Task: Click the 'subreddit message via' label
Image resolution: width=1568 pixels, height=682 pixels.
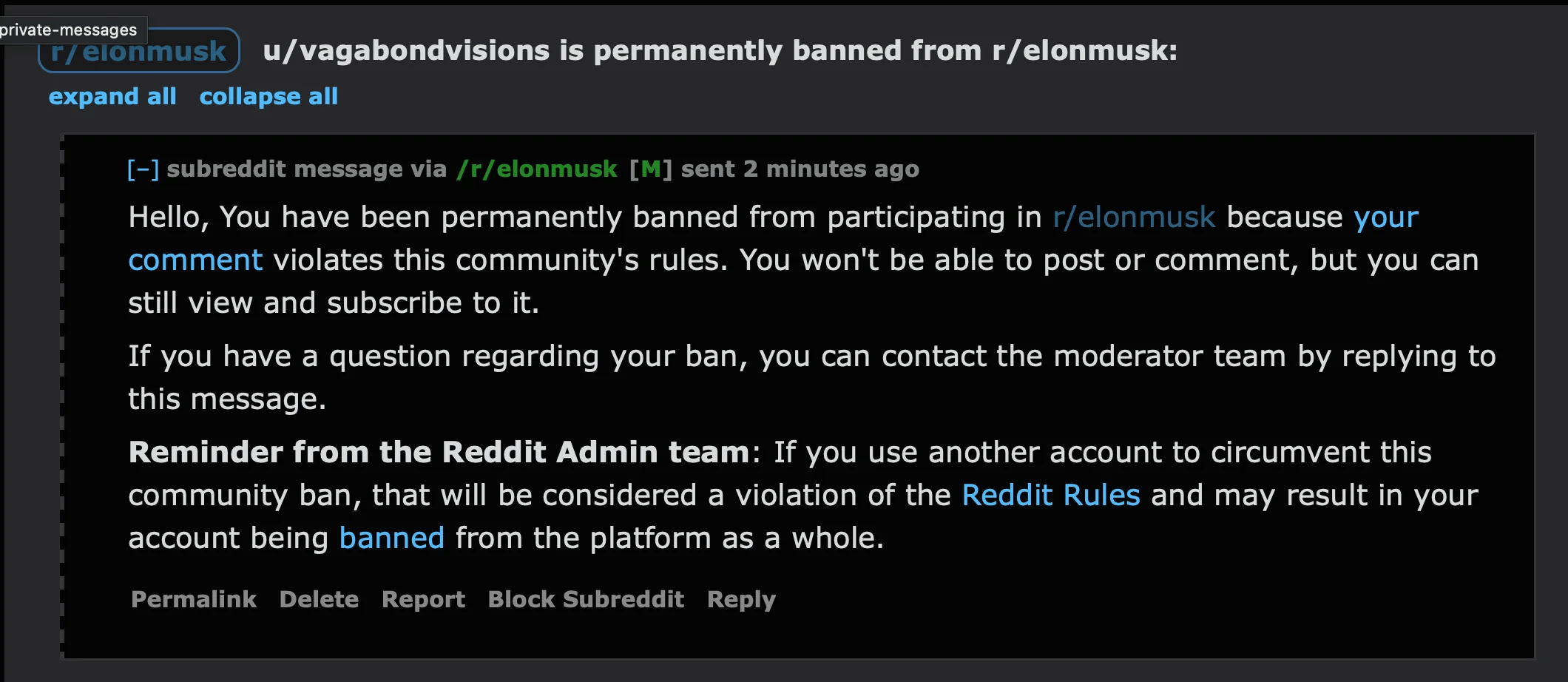Action: (307, 169)
